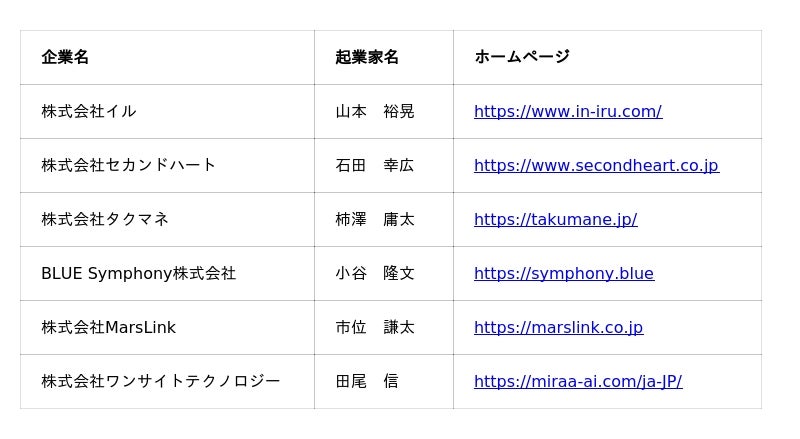Viewport: 800px width, 439px height.
Task: Open the https://www.in-iru.com/ link
Action: [x=567, y=111]
